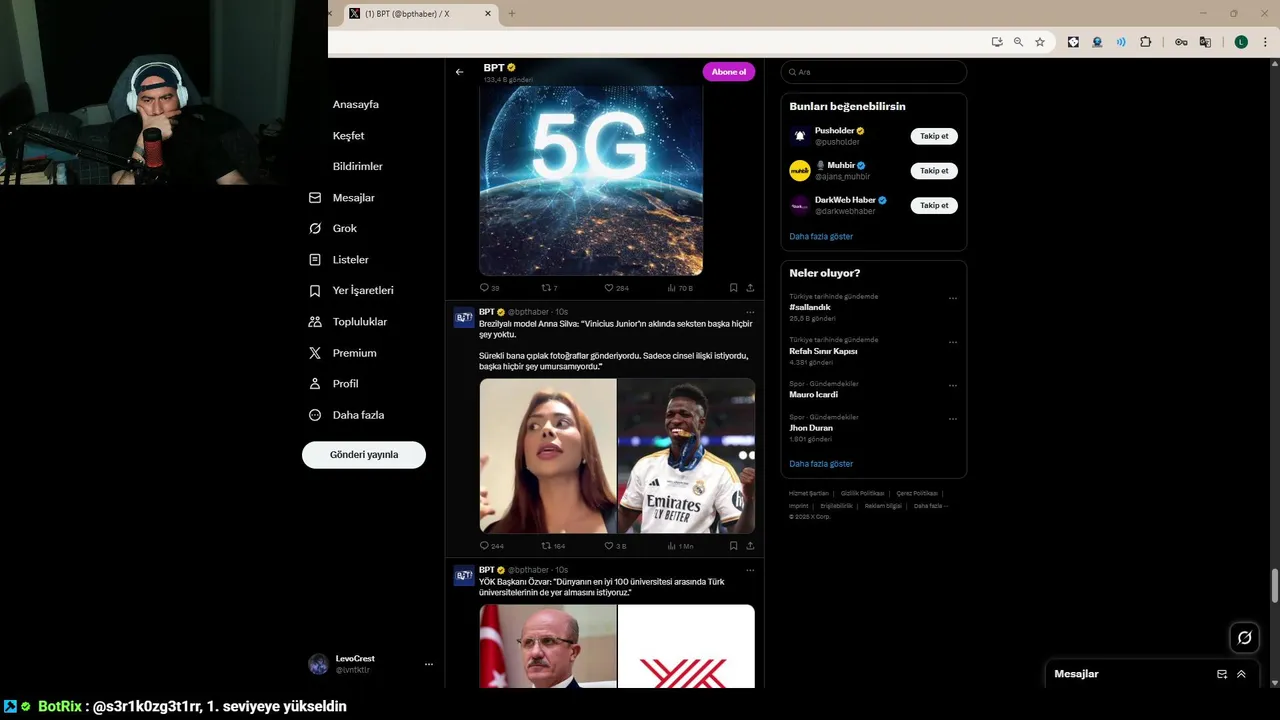
Task: Open the Mesajlar envelope icon
Action: click(x=315, y=198)
